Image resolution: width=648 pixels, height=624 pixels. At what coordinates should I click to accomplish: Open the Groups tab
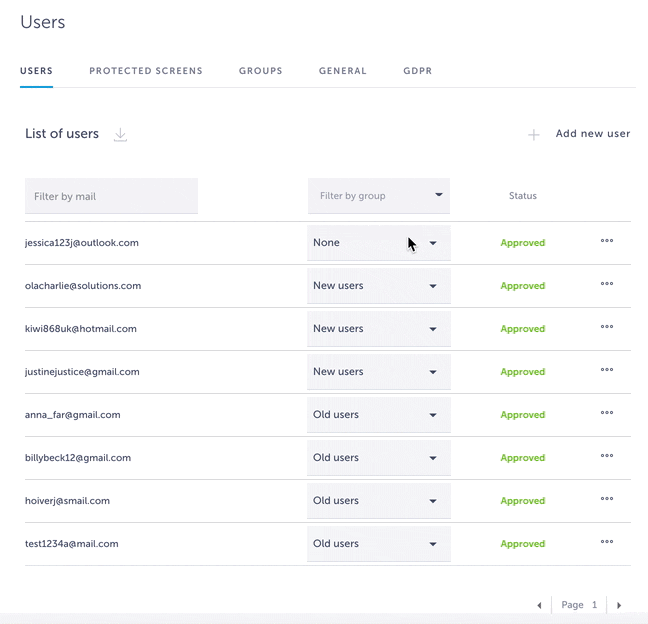(261, 71)
